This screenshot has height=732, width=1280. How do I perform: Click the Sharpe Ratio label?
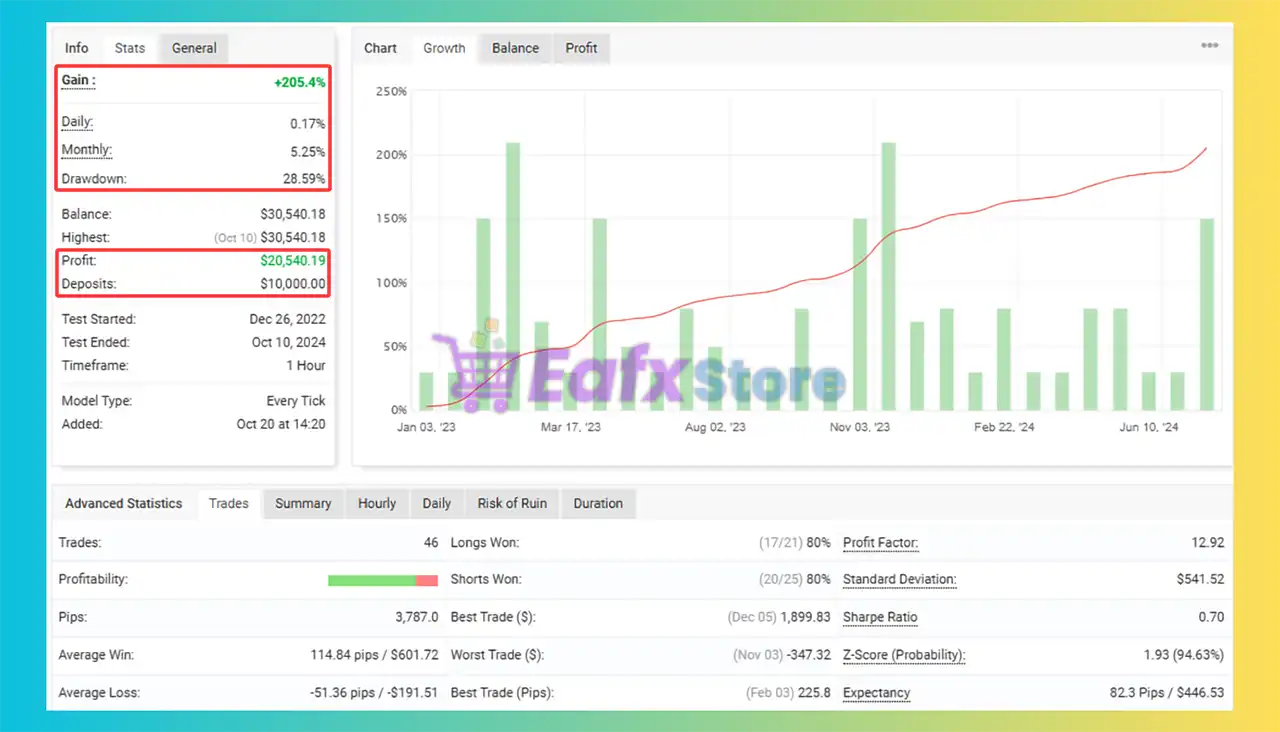coord(880,617)
